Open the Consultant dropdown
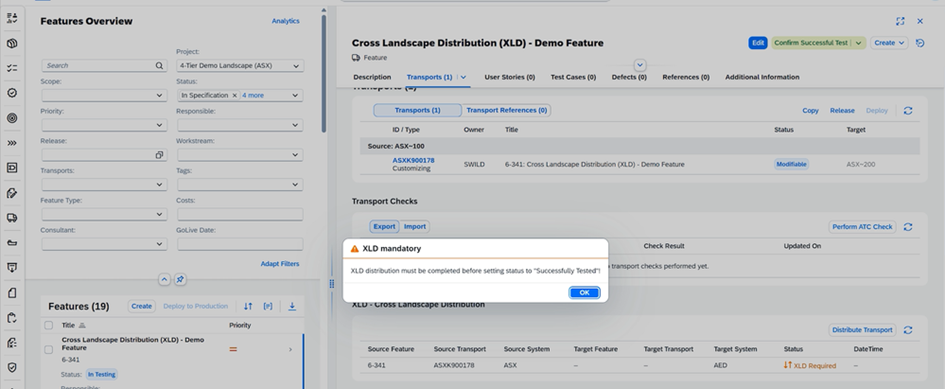The height and width of the screenshot is (389, 945). click(159, 244)
